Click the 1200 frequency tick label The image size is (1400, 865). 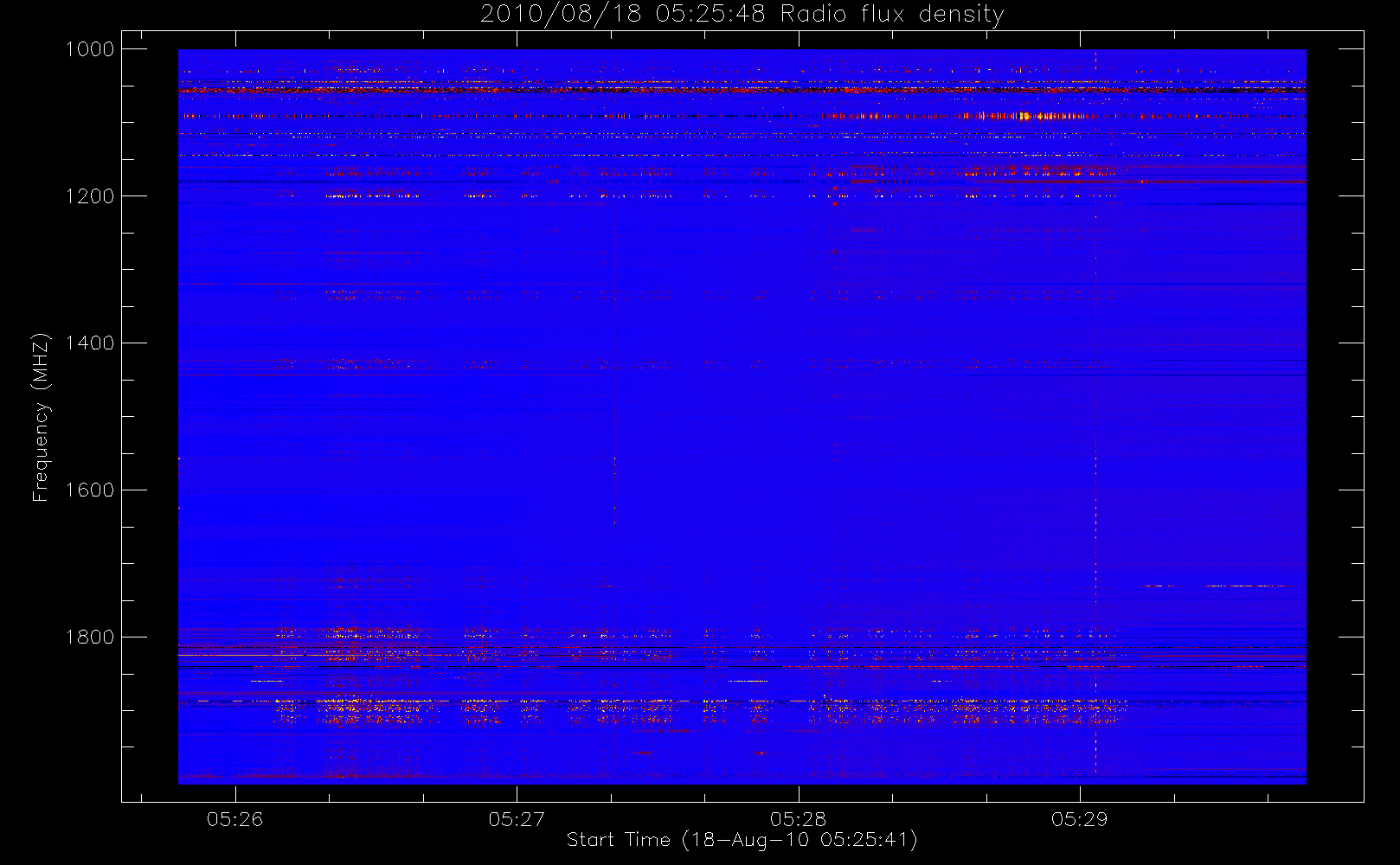coord(90,196)
